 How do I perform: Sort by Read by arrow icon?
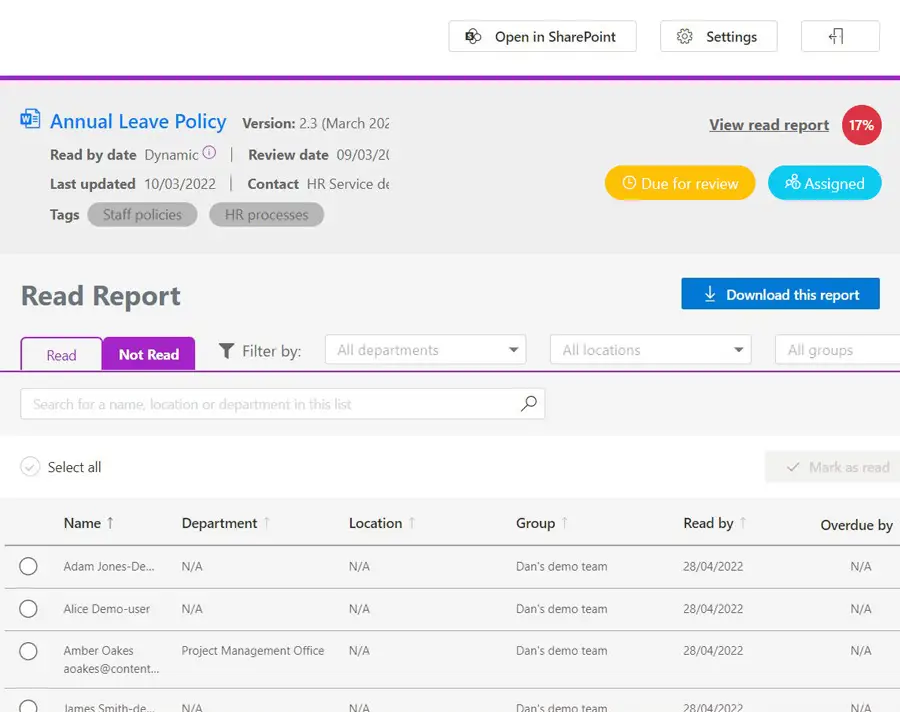coord(743,523)
